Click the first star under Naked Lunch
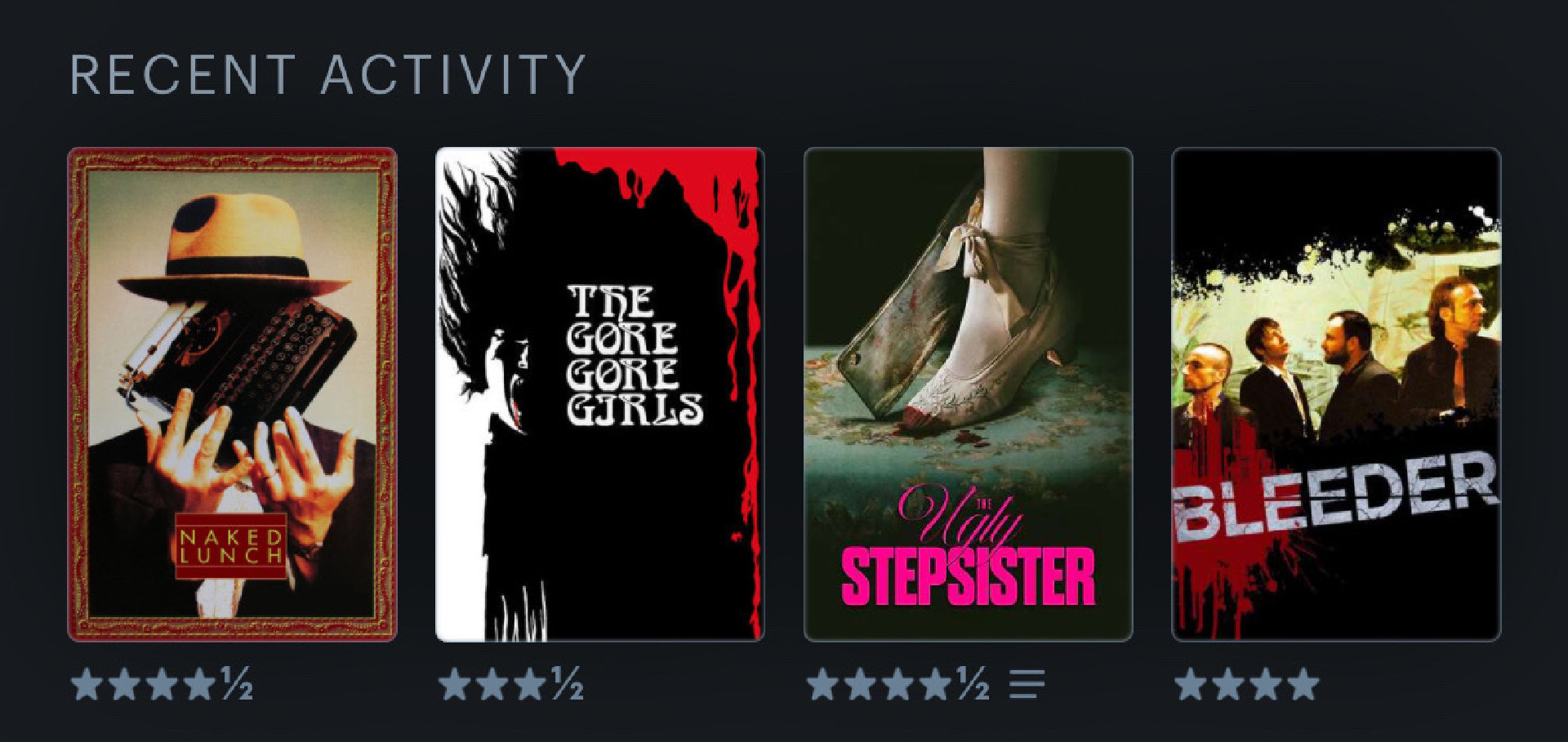Image resolution: width=1568 pixels, height=742 pixels. click(x=87, y=684)
